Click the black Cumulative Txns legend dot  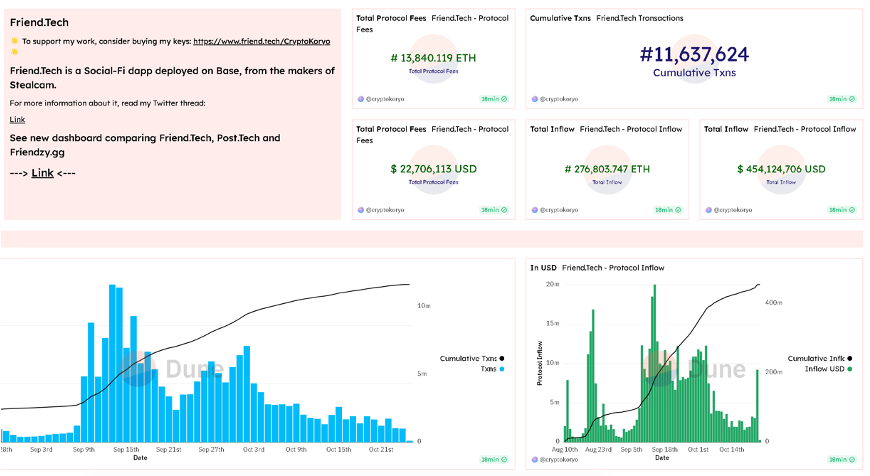[502, 358]
